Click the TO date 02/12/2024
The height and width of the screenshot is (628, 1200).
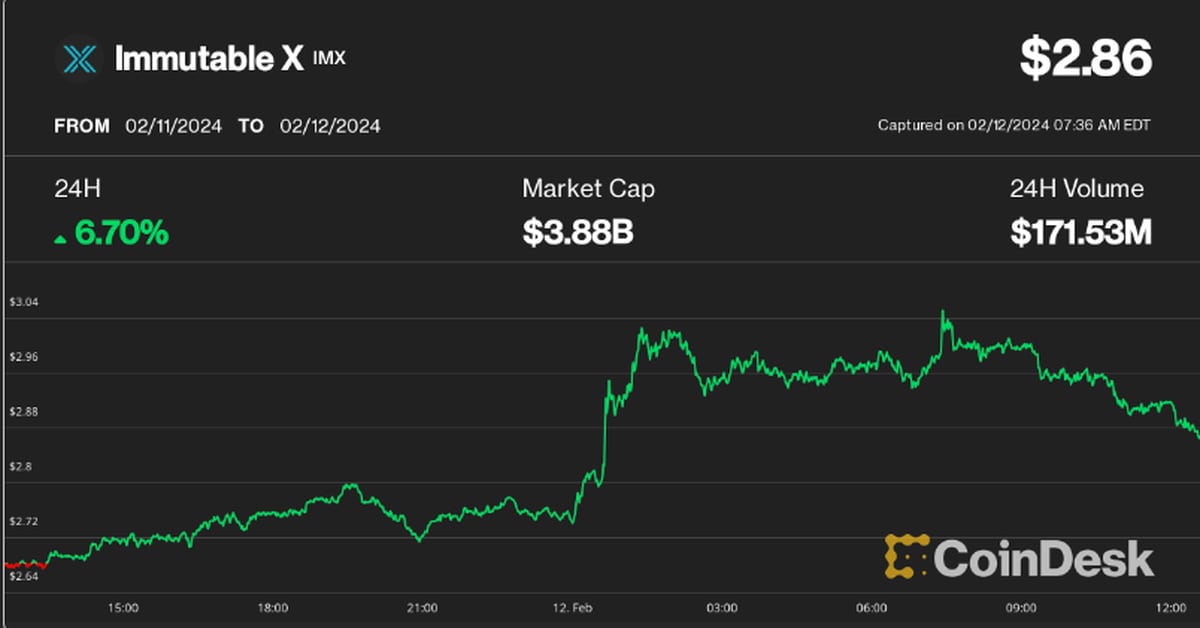(x=330, y=126)
